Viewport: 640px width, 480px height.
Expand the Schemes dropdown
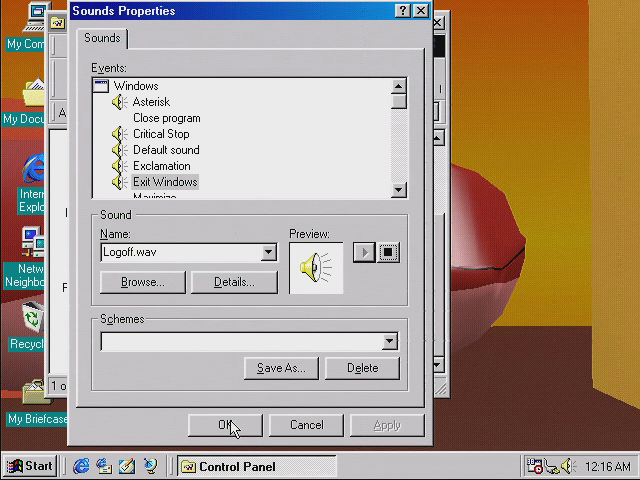(390, 341)
